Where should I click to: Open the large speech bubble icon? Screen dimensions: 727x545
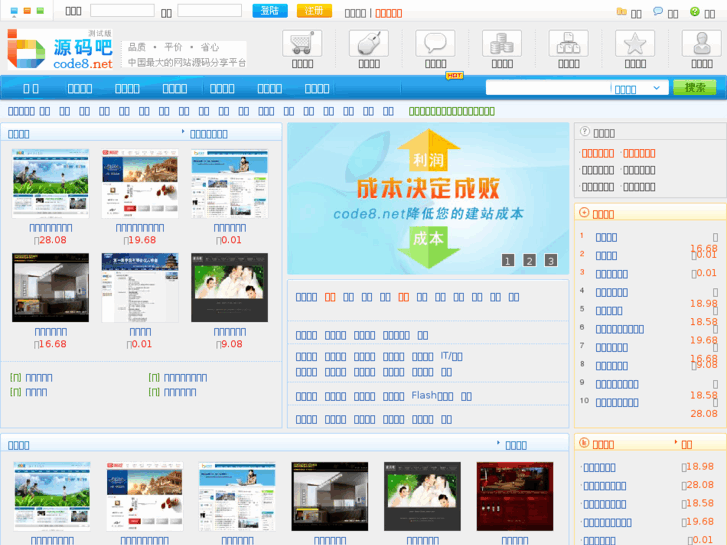point(435,44)
